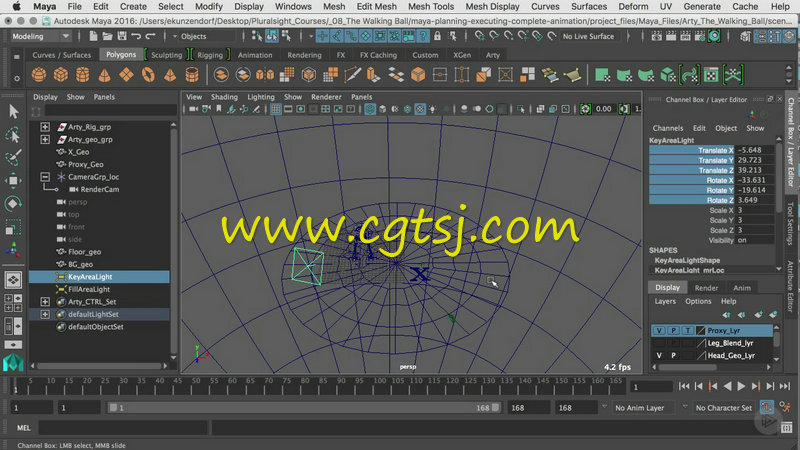Toggle wireframe on shaded viewport icon
The height and width of the screenshot is (450, 800).
[407, 109]
